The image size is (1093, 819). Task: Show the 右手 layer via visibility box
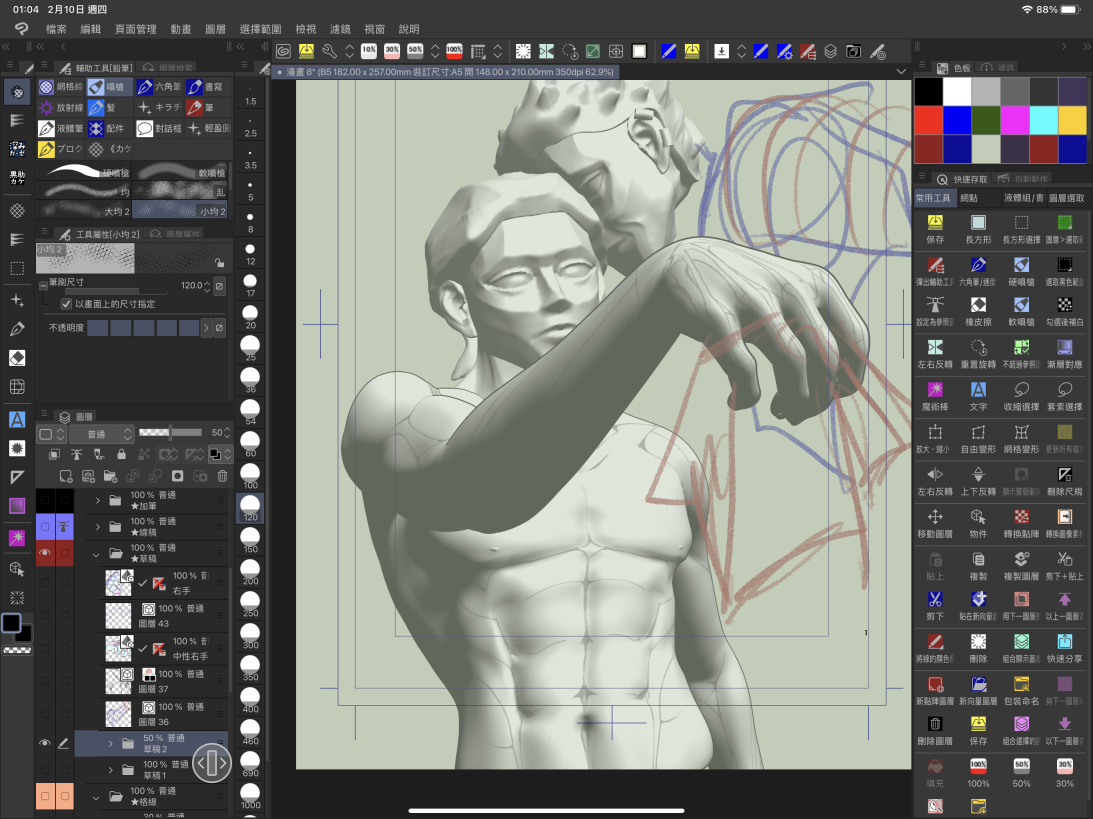coord(45,583)
